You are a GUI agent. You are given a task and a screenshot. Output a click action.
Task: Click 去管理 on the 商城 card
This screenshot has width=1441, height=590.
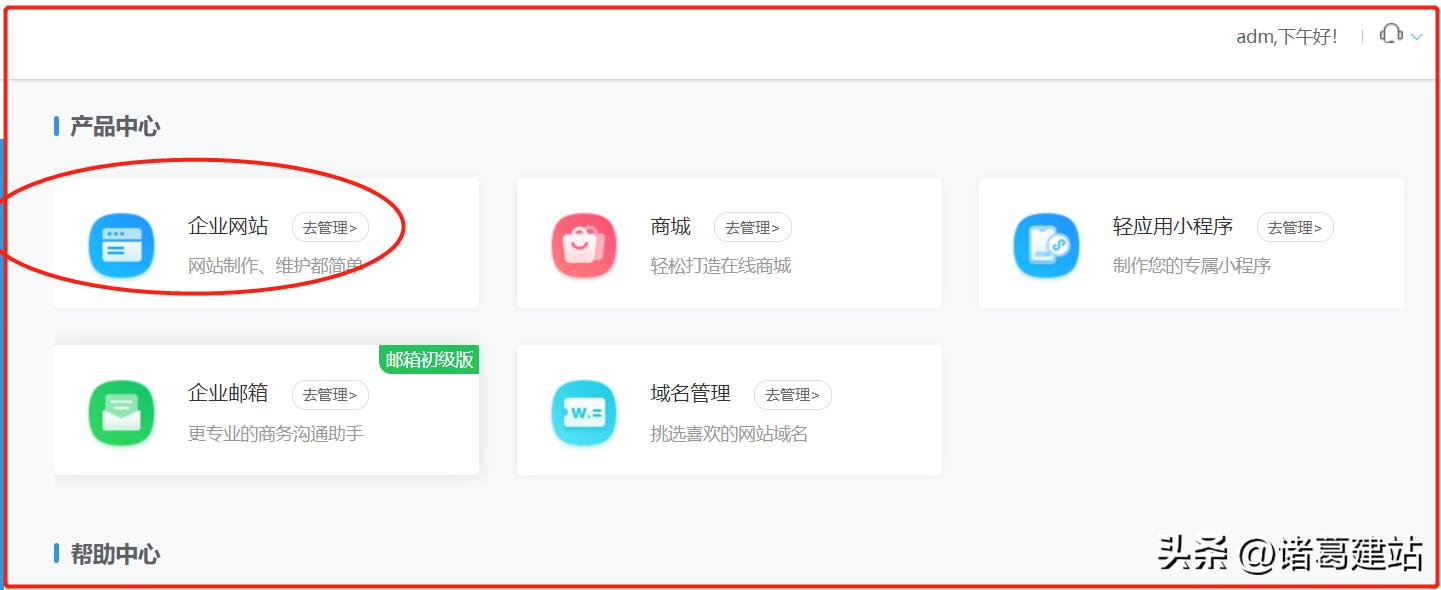753,227
